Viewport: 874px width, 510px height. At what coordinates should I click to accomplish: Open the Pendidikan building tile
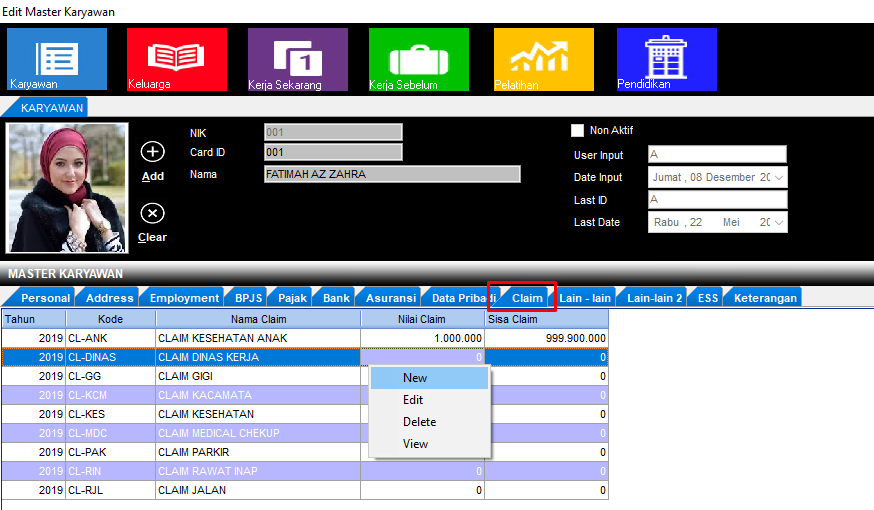coord(666,59)
